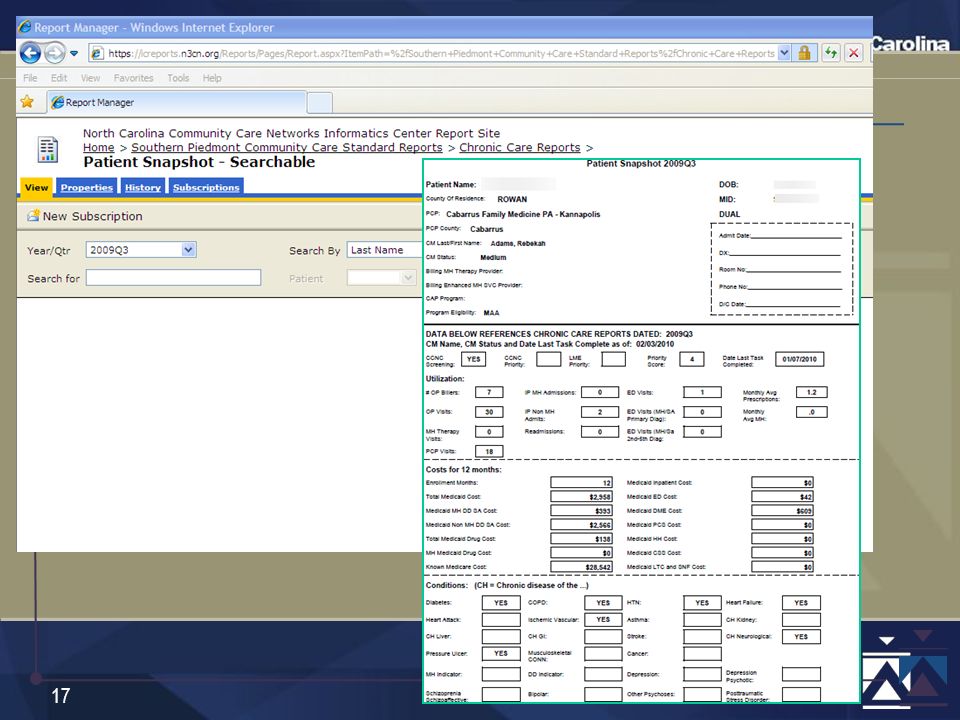Open recent pages dropdown next to Forward

coord(74,53)
